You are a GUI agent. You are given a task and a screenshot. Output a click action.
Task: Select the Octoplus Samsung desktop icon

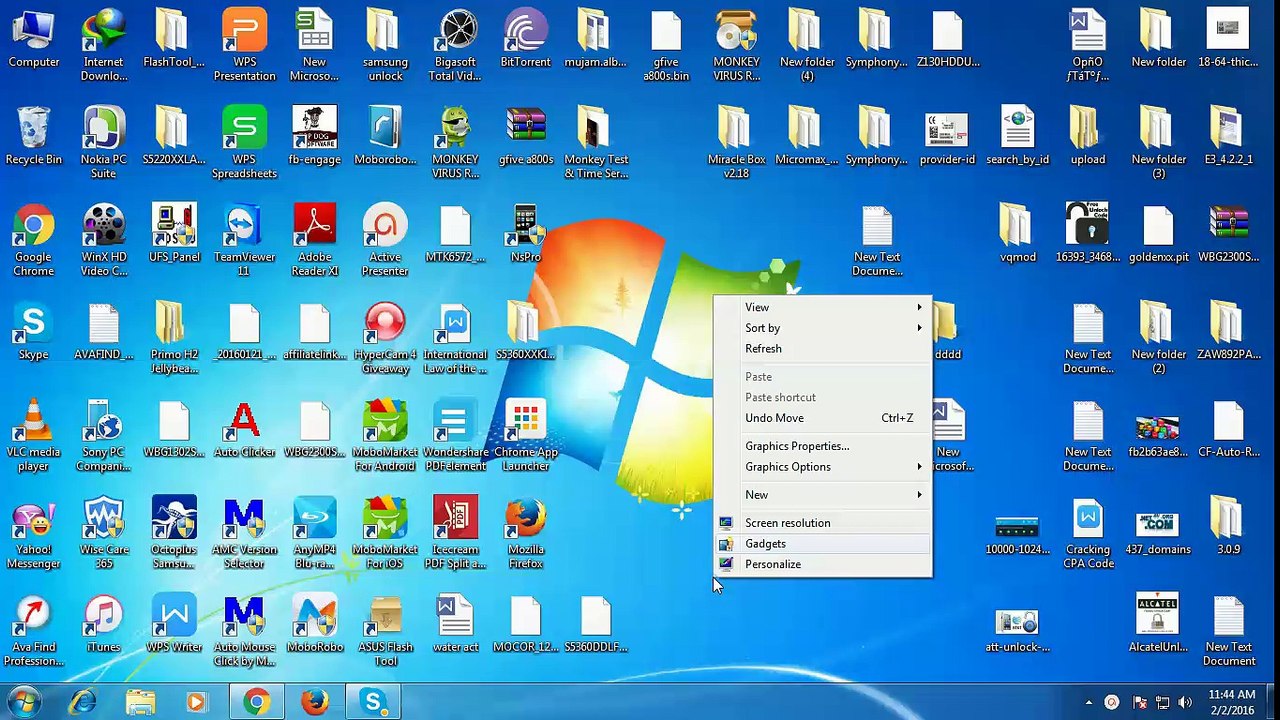click(174, 534)
